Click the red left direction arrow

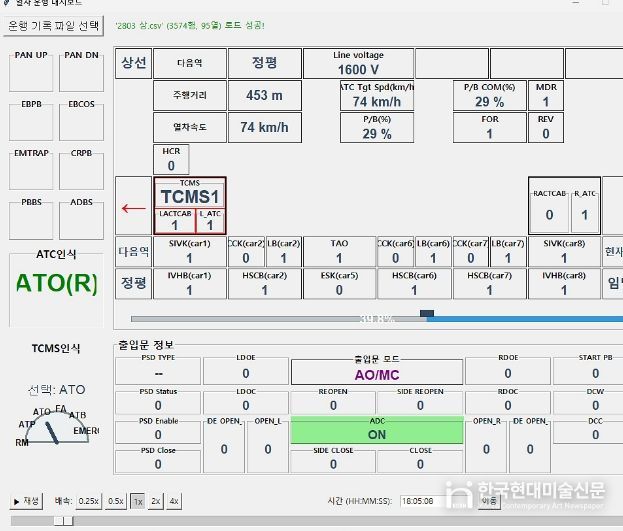point(132,209)
